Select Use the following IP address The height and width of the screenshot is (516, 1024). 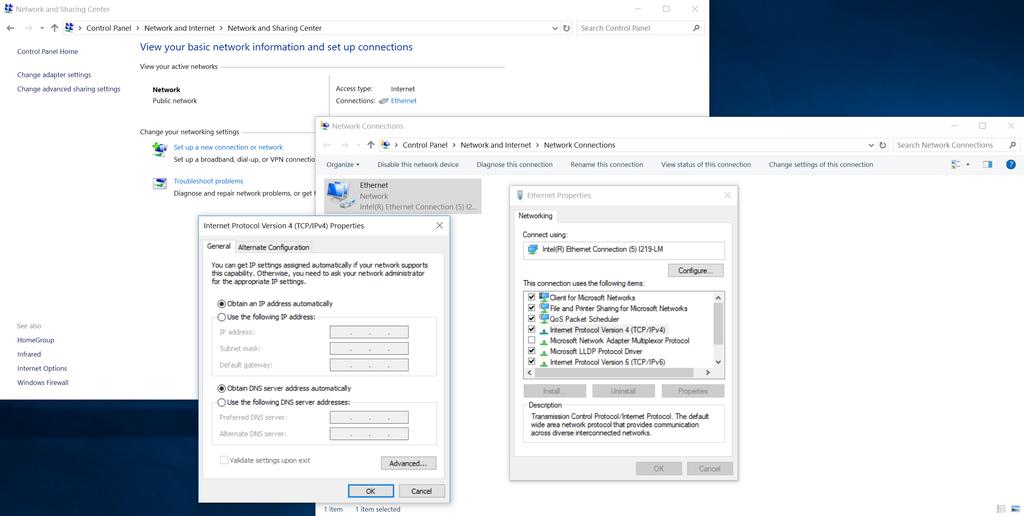pyautogui.click(x=221, y=317)
